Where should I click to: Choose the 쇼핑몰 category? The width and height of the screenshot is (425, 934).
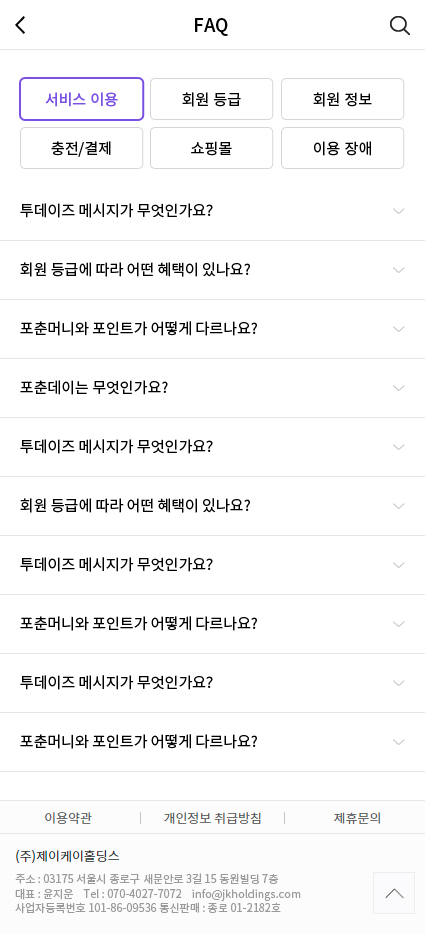(x=212, y=148)
